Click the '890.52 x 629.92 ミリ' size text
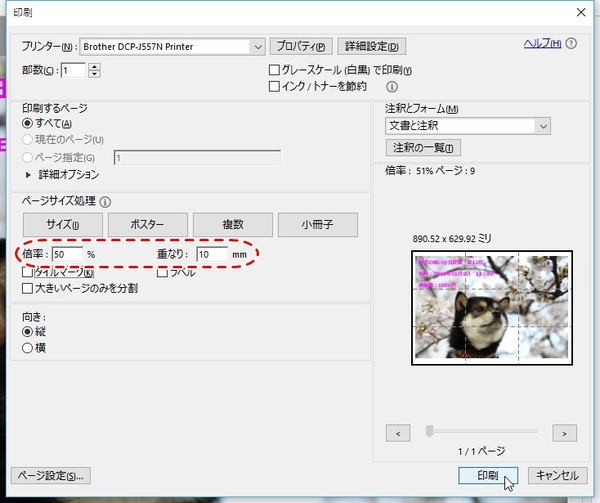Image resolution: width=600 pixels, height=503 pixels. point(452,239)
